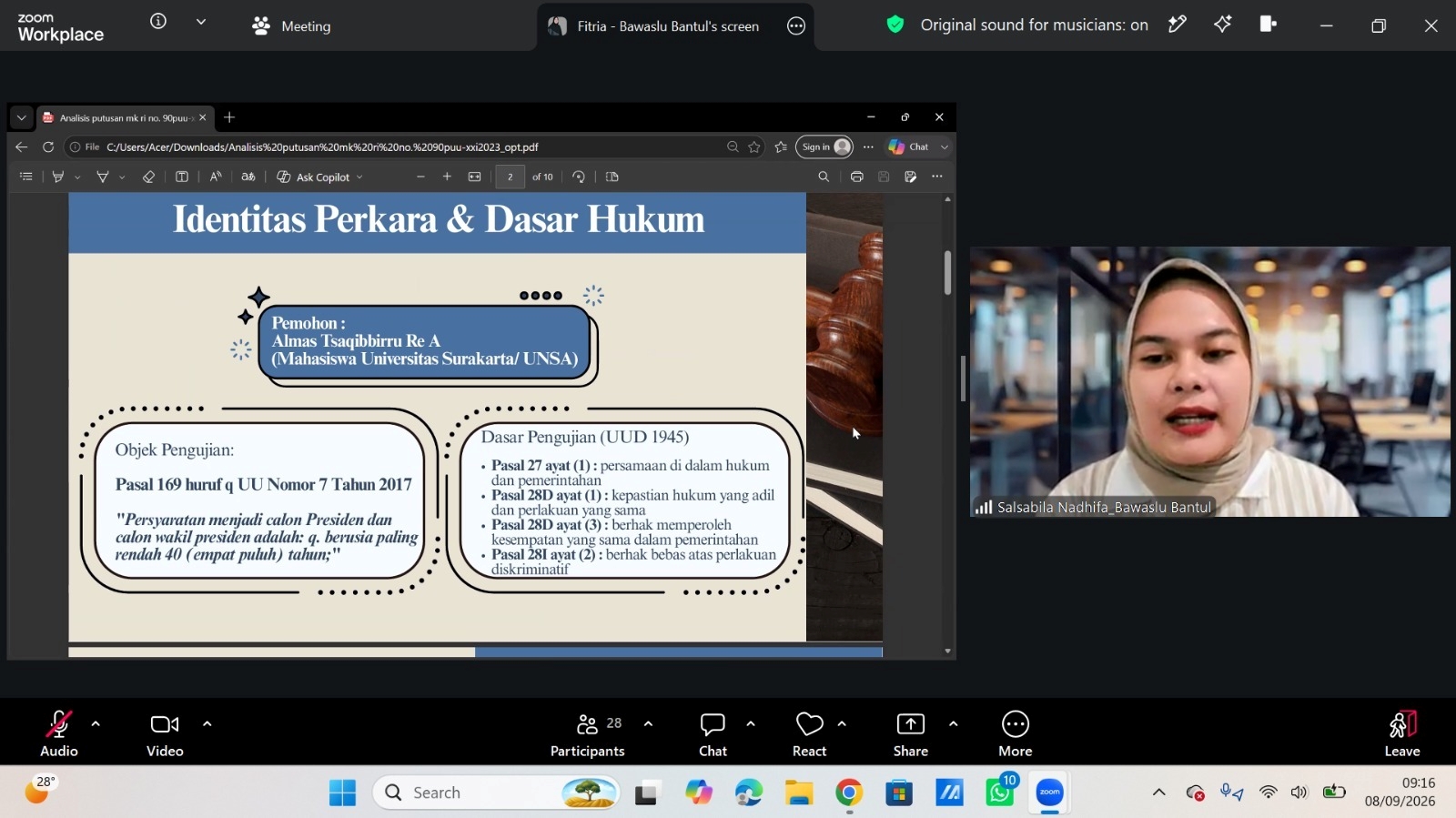Show hidden system tray icons chevron
The height and width of the screenshot is (818, 1456).
[x=1158, y=793]
